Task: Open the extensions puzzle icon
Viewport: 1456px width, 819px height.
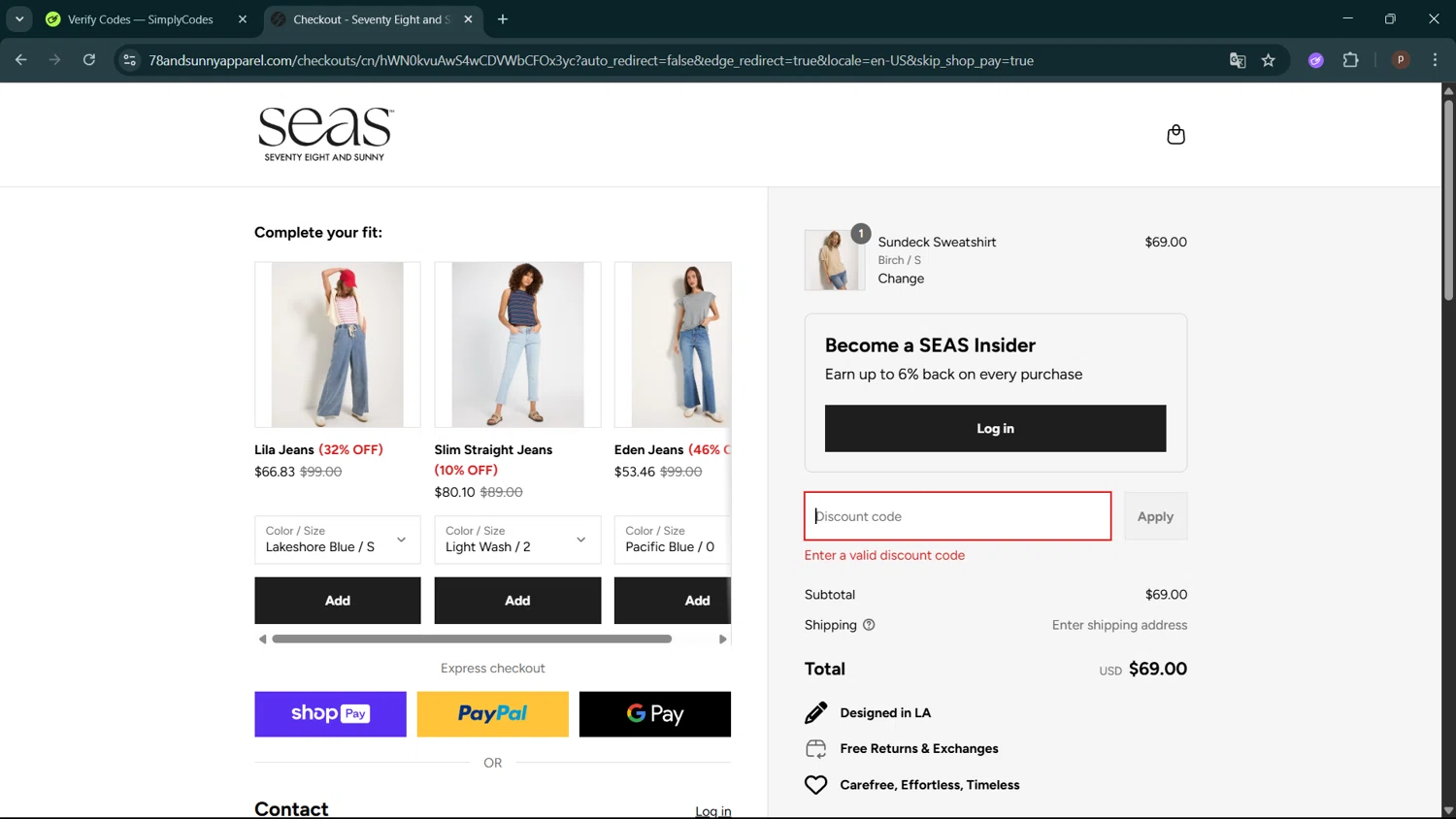Action: pyautogui.click(x=1350, y=60)
